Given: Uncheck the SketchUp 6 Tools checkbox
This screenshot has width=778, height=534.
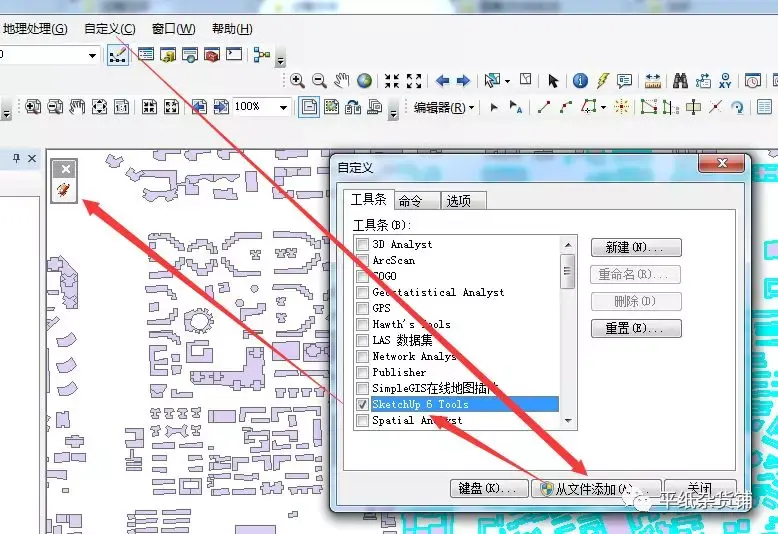Looking at the screenshot, I should click(362, 404).
